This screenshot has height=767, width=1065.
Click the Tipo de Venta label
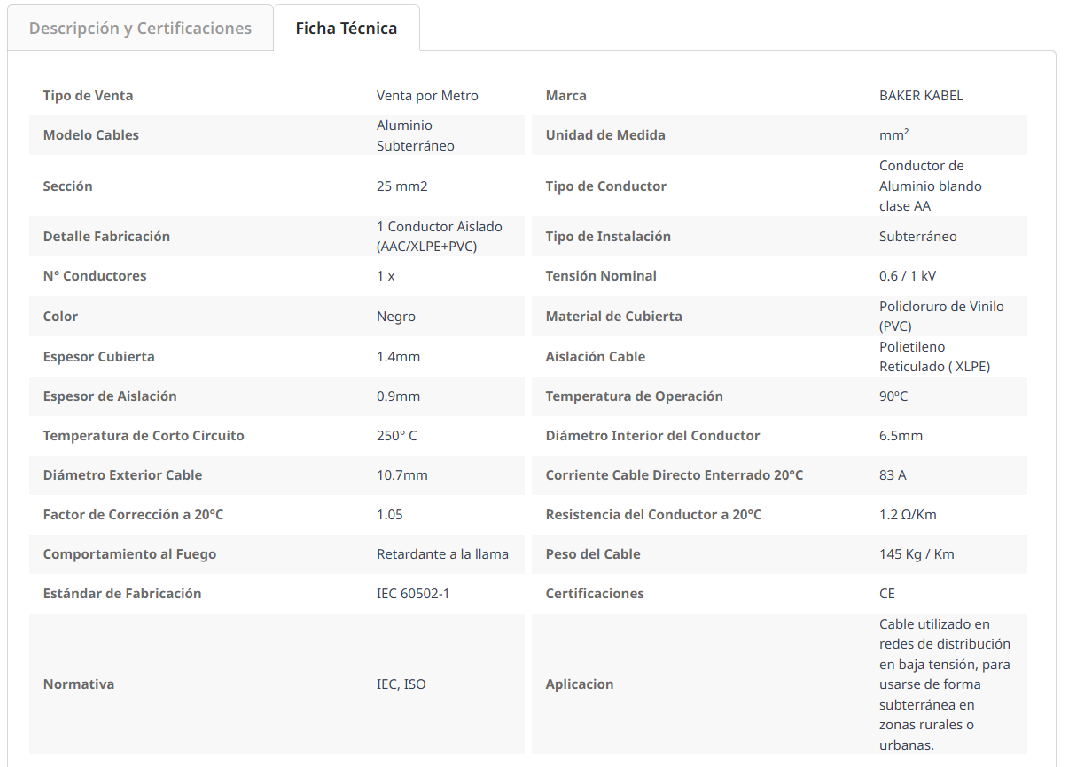(88, 96)
